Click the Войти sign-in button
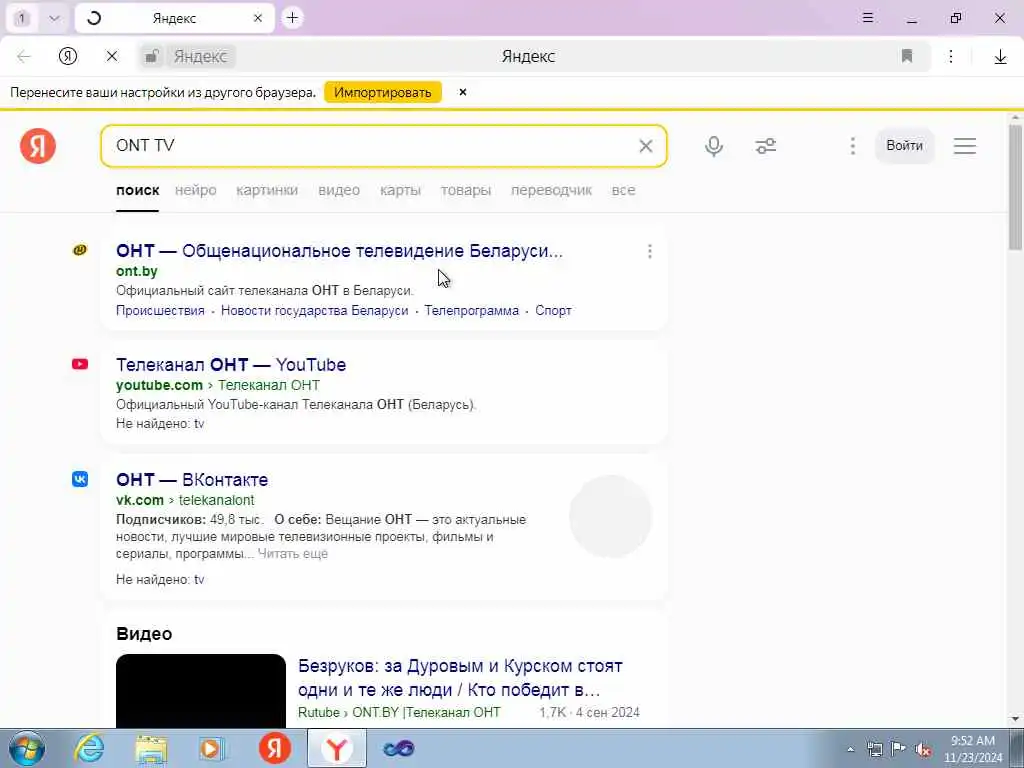Screen dimensions: 1024x768 (904, 146)
